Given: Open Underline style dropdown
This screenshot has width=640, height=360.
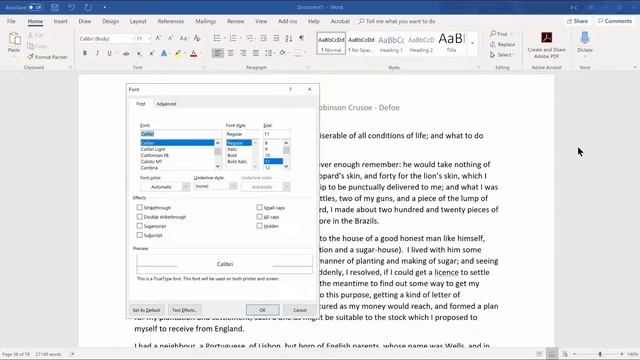Looking at the screenshot, I should point(233,186).
